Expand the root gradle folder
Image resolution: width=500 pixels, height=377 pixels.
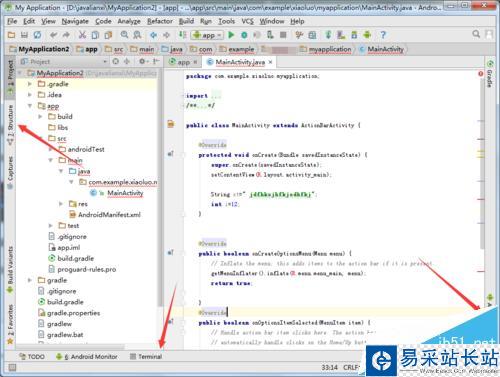point(30,280)
